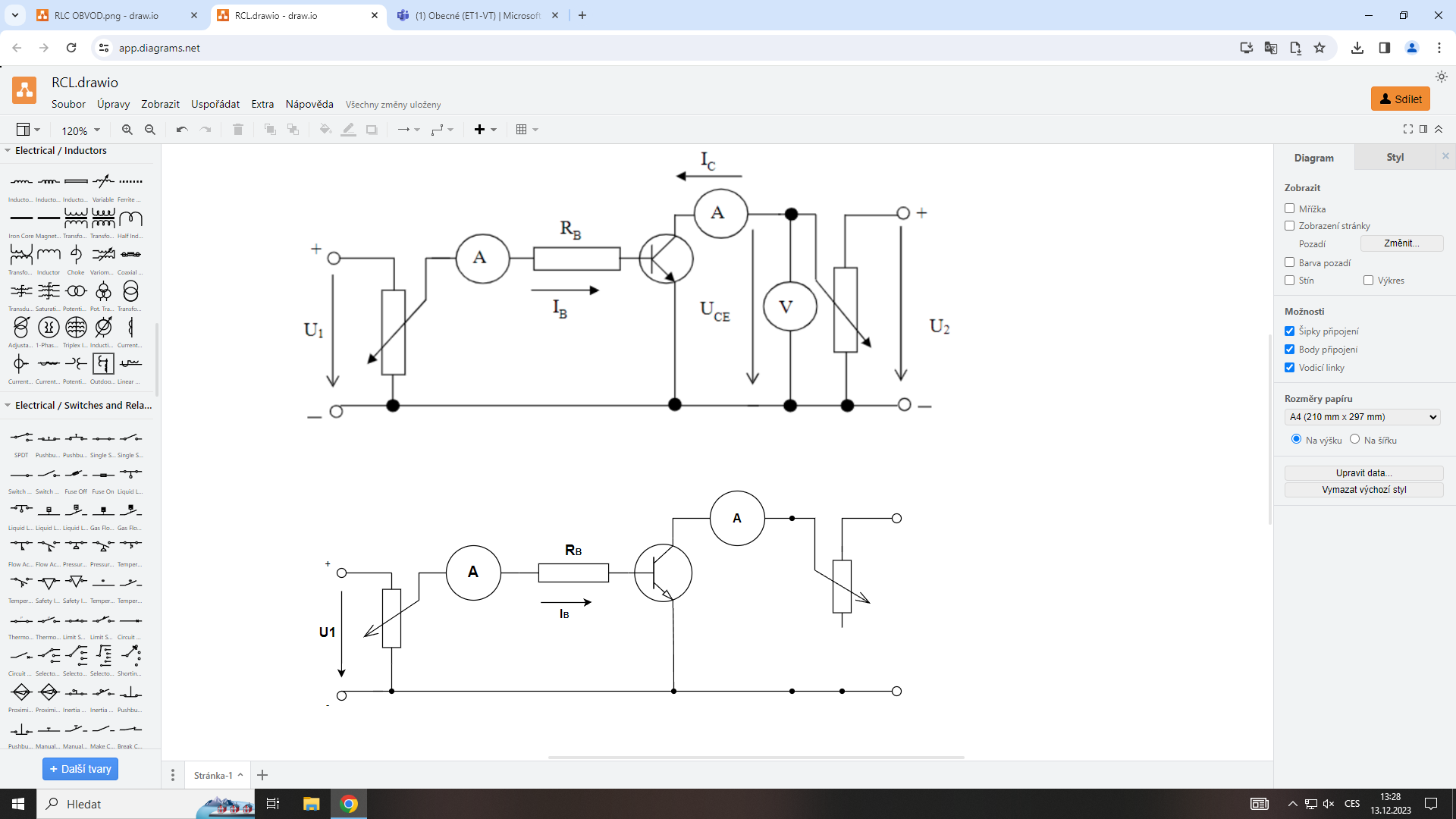This screenshot has height=819, width=1456.
Task: Click the Změnit background button
Action: click(x=1401, y=243)
